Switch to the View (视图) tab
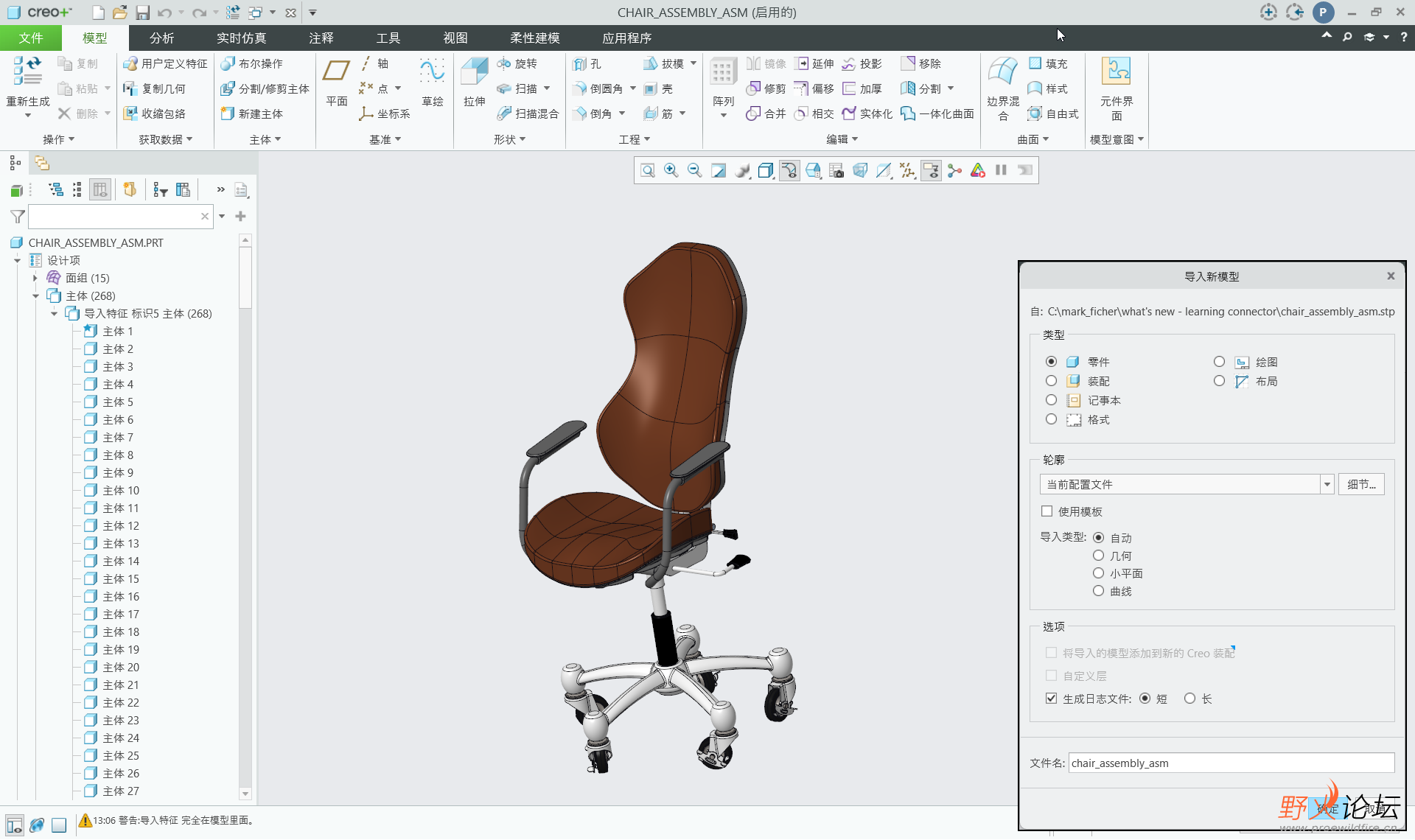Screen dimensions: 1415x840 tap(455, 38)
